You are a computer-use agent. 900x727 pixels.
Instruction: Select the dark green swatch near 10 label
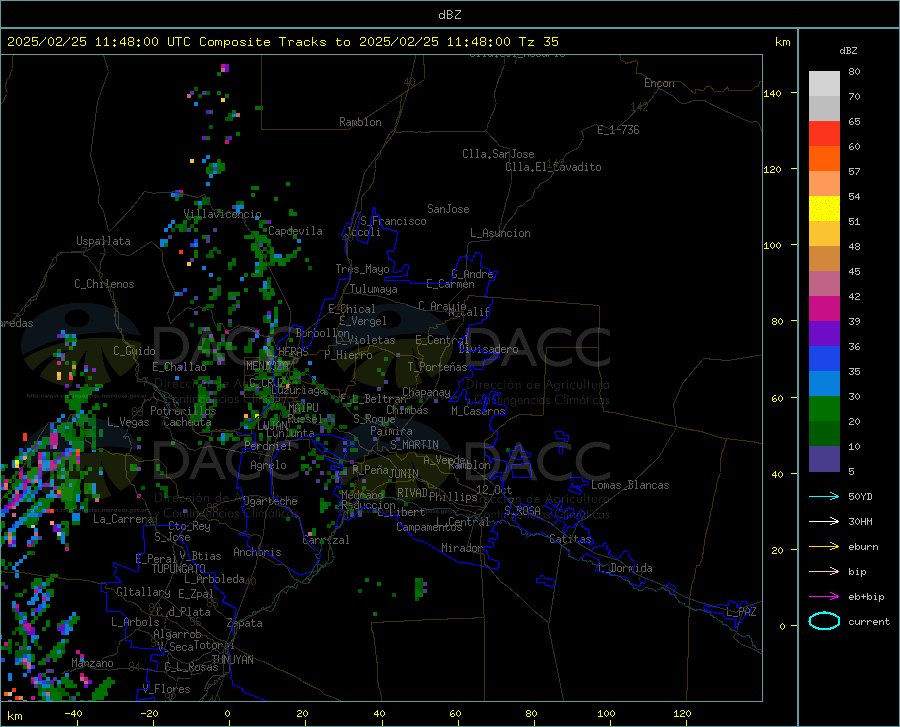(x=824, y=433)
